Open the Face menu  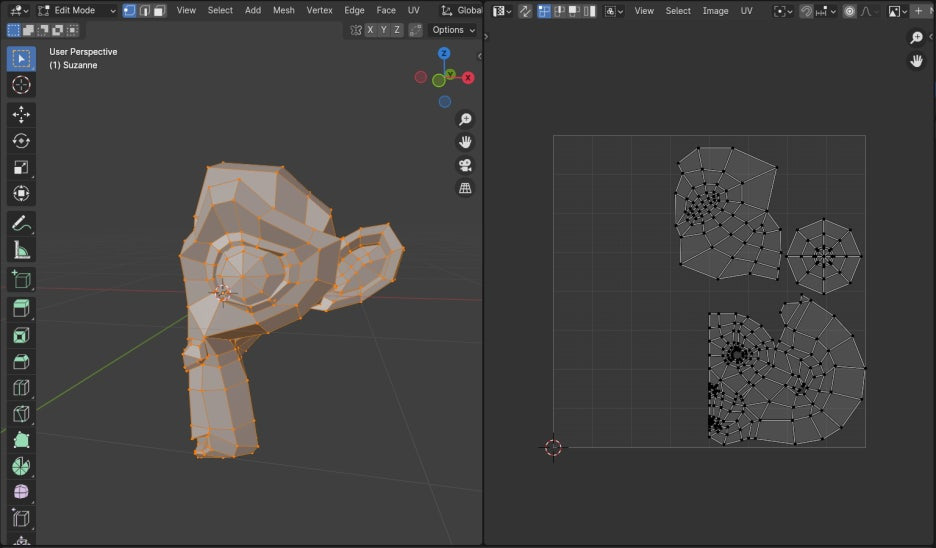click(x=386, y=11)
